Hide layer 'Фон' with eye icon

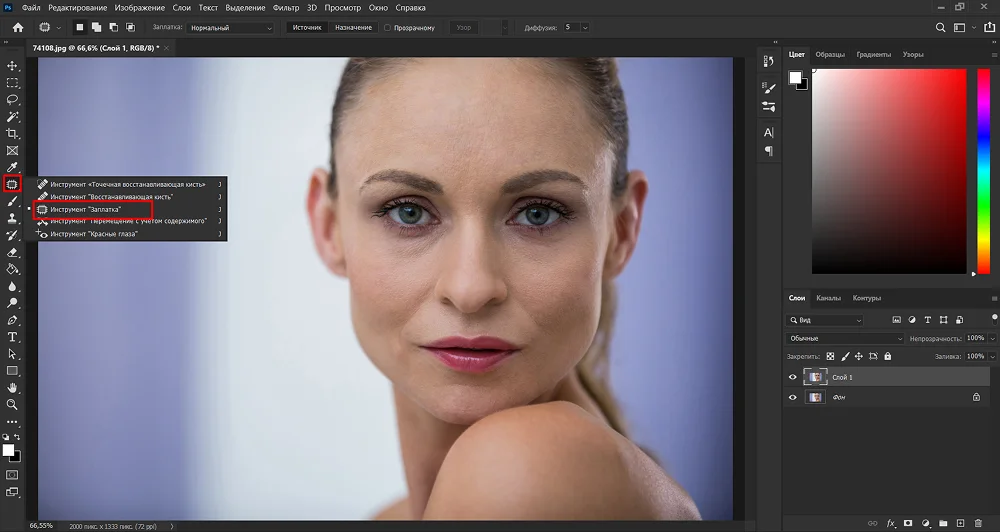click(793, 397)
